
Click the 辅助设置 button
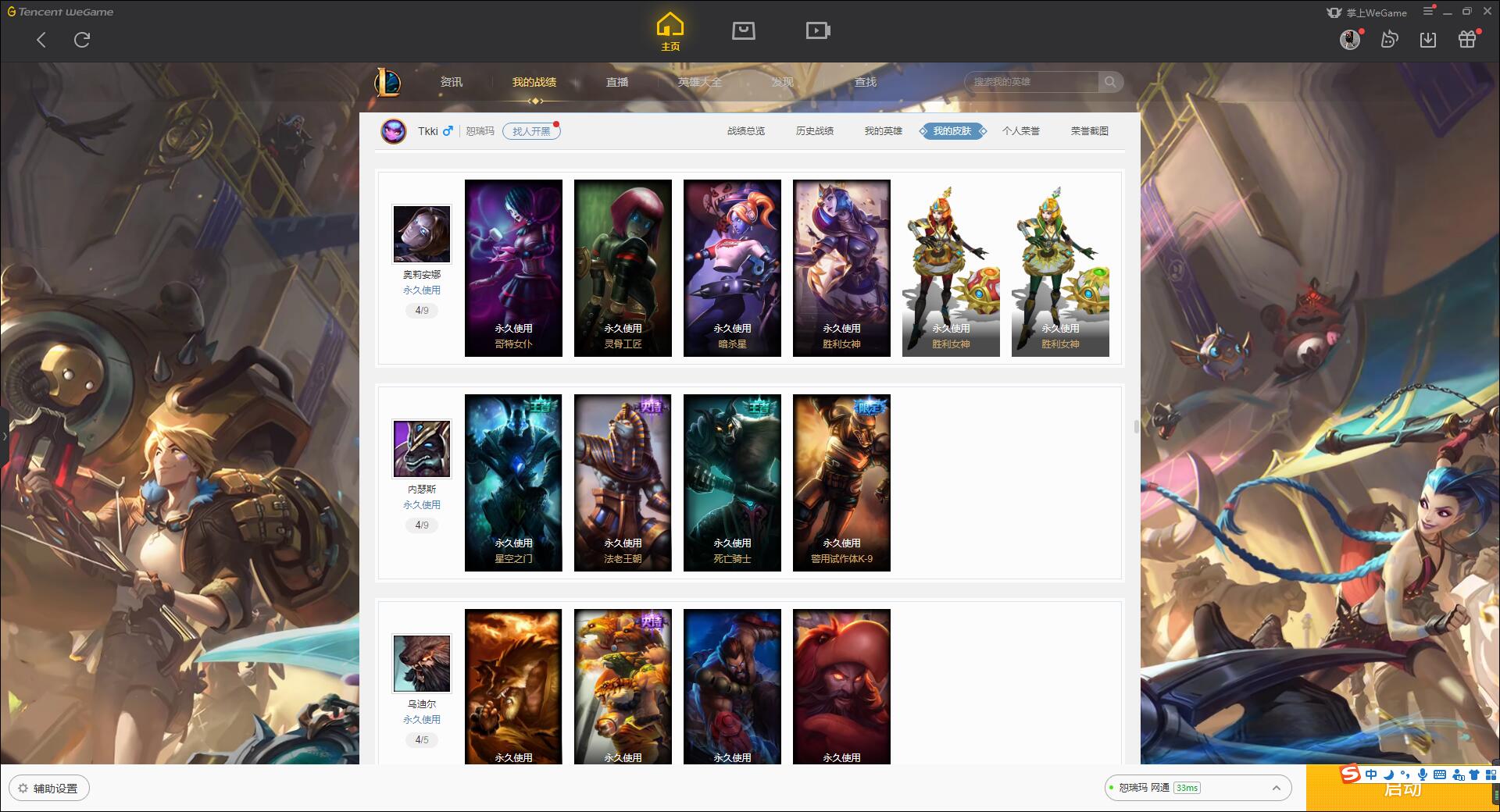point(49,789)
